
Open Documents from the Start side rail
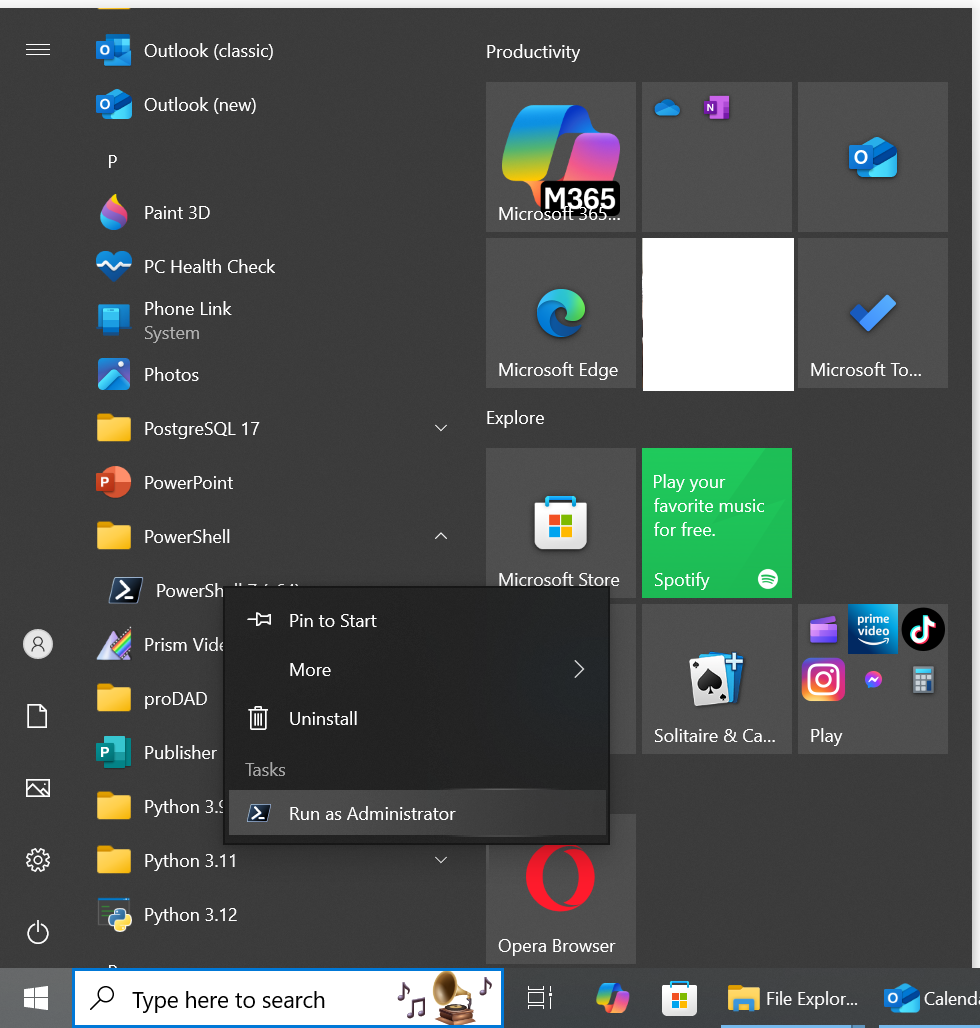click(37, 716)
